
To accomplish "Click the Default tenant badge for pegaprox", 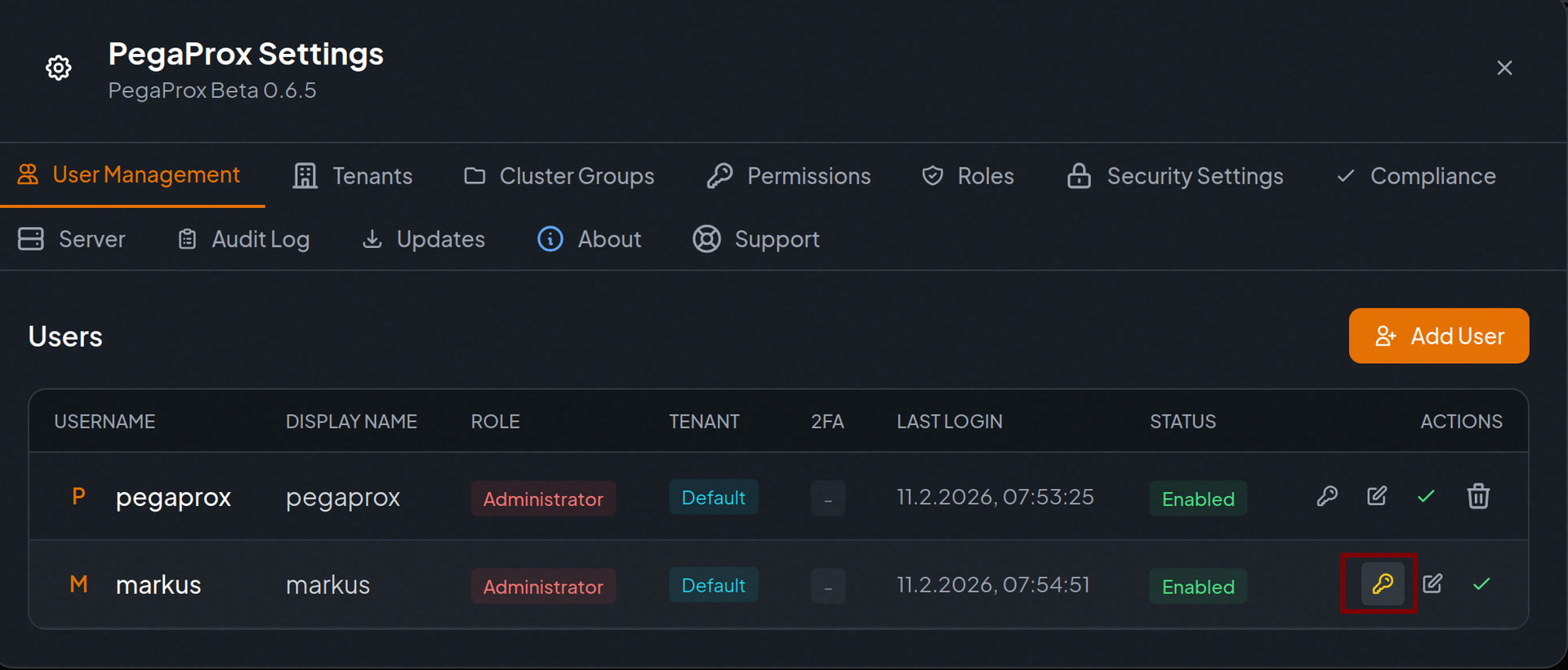I will point(713,498).
